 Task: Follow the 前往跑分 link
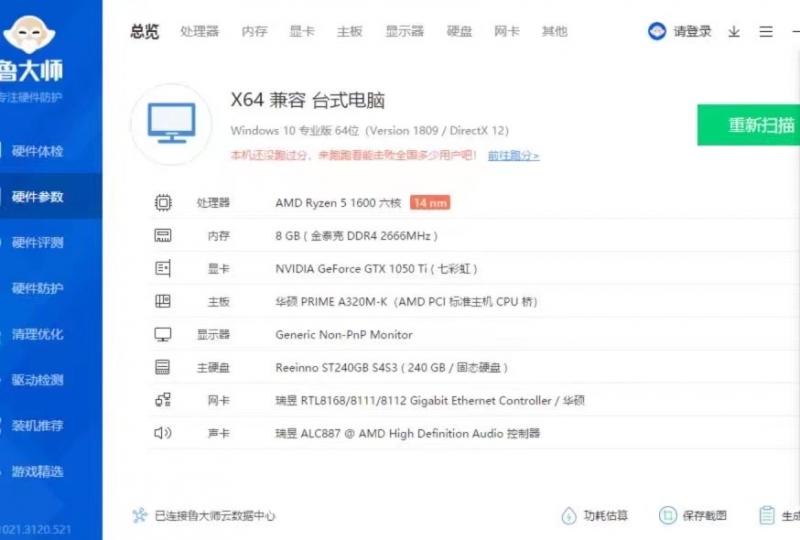click(x=513, y=155)
